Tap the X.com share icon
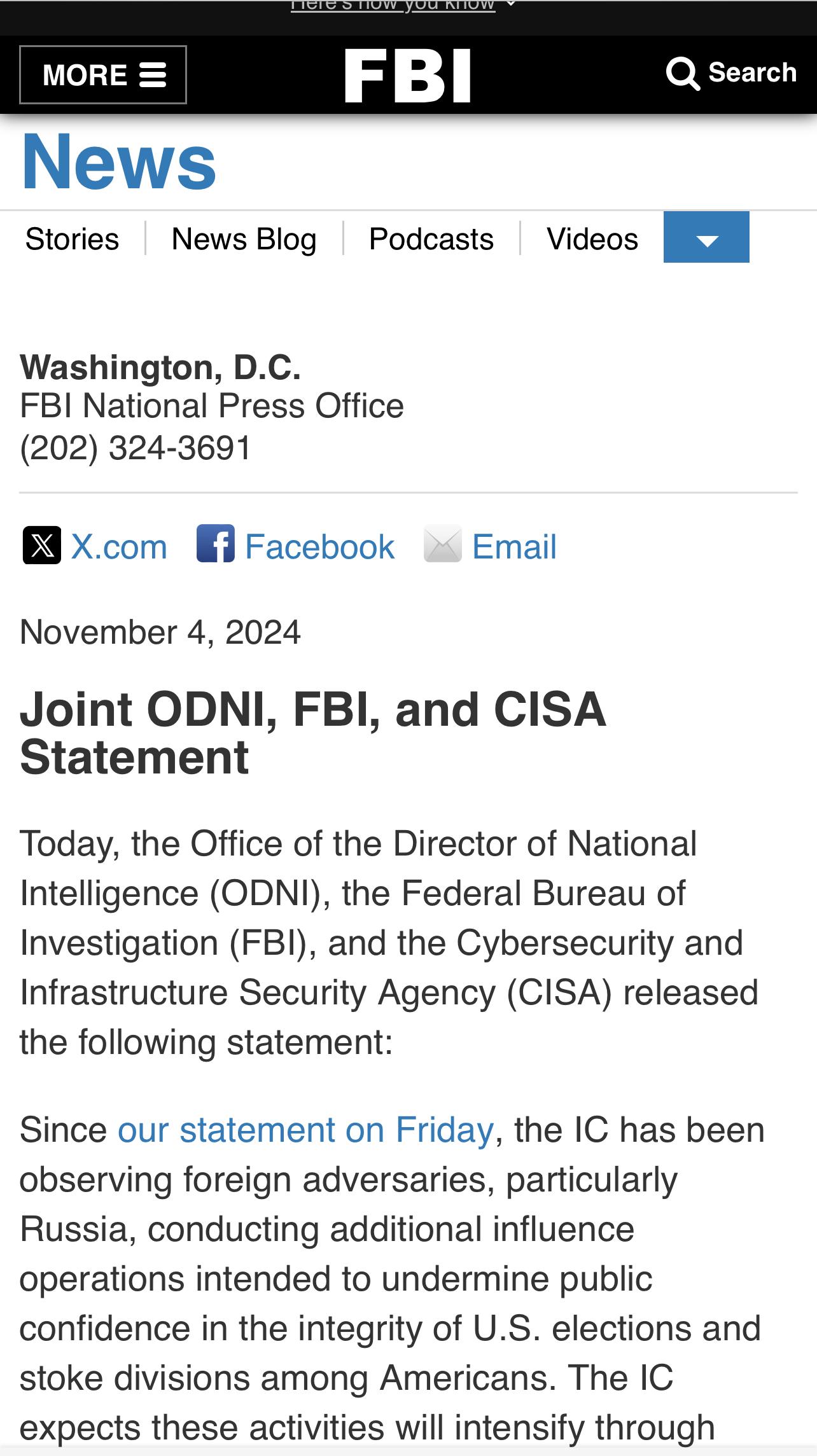 click(x=42, y=545)
